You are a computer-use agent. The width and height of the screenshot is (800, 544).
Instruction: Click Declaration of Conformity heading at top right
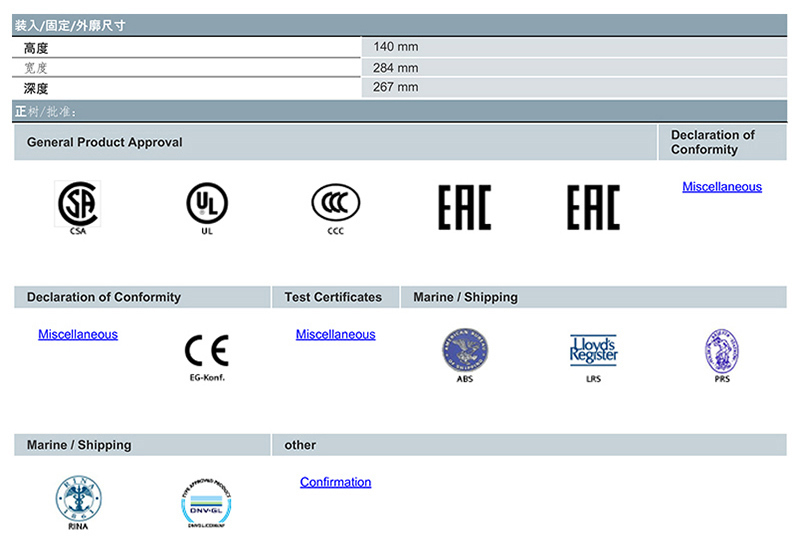tap(713, 142)
